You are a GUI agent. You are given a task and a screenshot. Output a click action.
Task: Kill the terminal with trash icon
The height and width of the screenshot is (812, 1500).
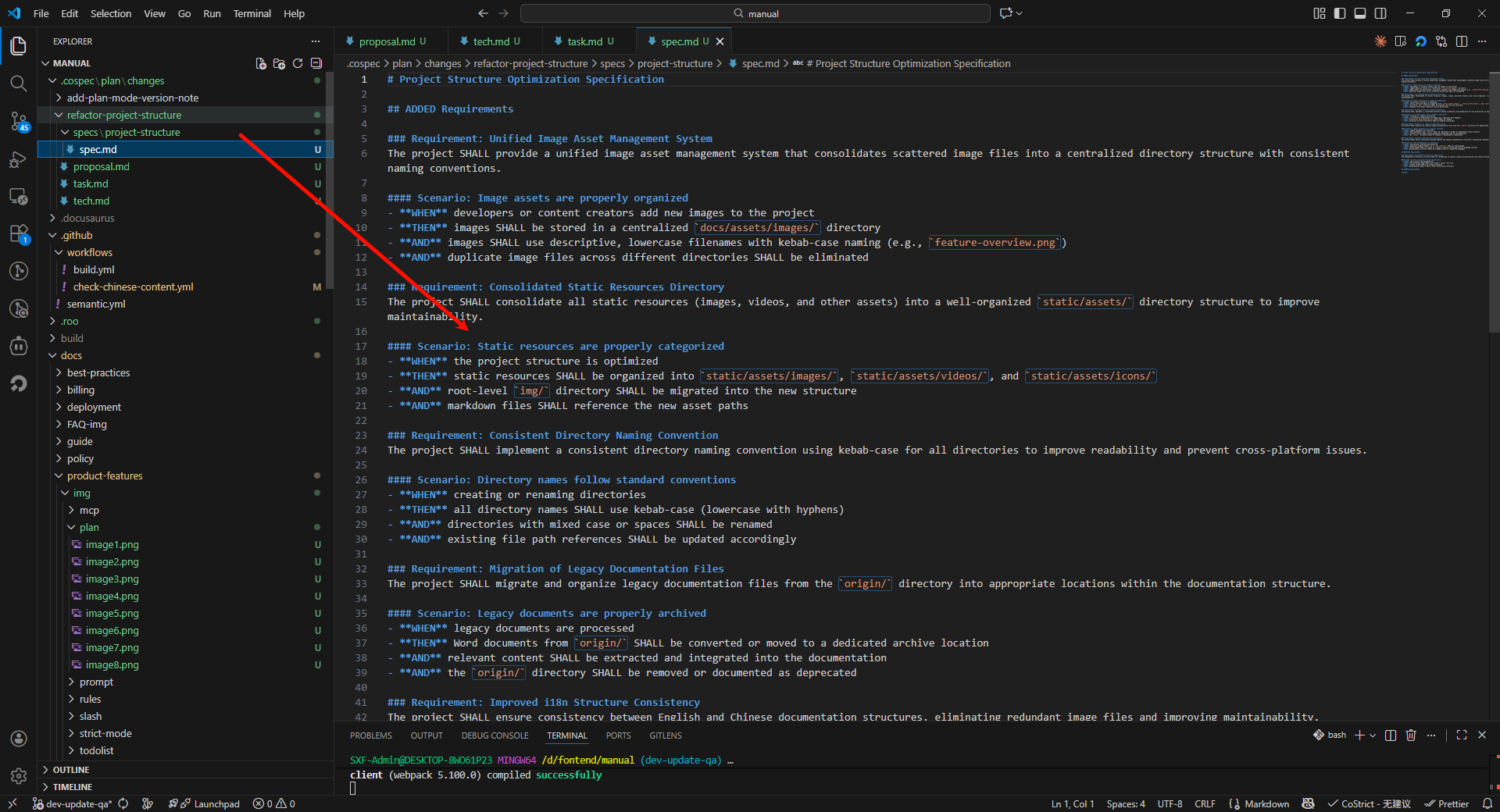pos(1411,735)
